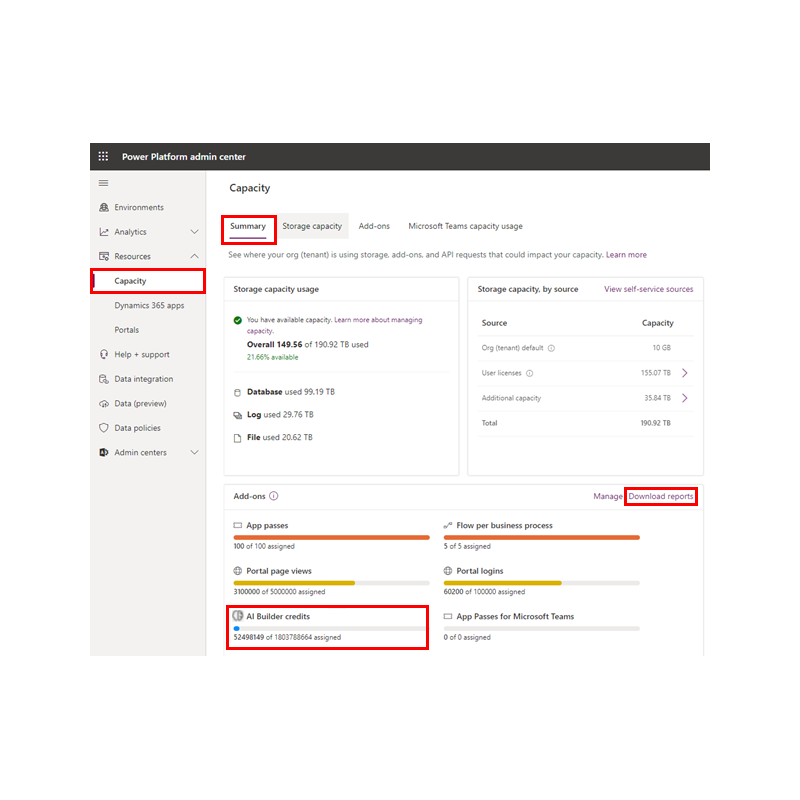800x800 pixels.
Task: Click the Add-ons info icon
Action: 274,496
